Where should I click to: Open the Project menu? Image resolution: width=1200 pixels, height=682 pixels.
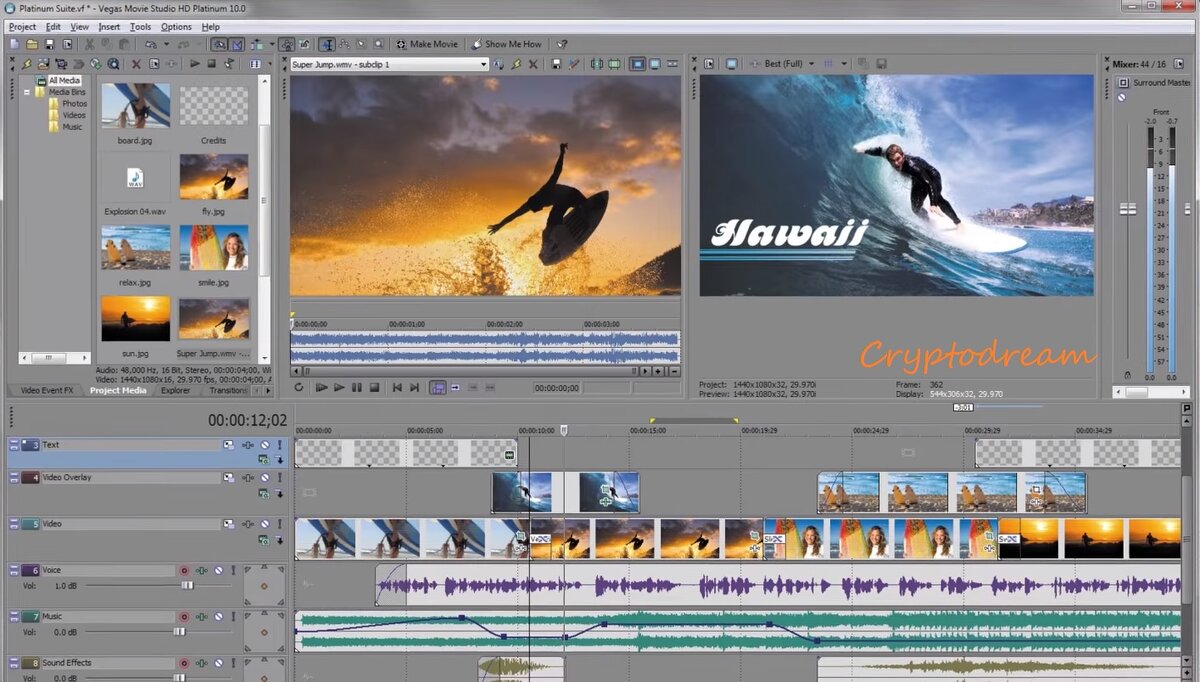tap(22, 27)
